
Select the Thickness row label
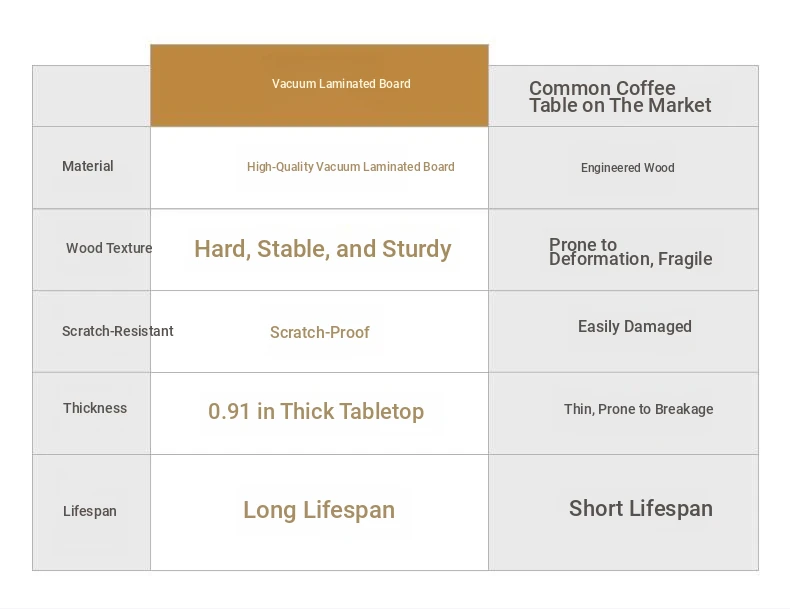(x=95, y=408)
